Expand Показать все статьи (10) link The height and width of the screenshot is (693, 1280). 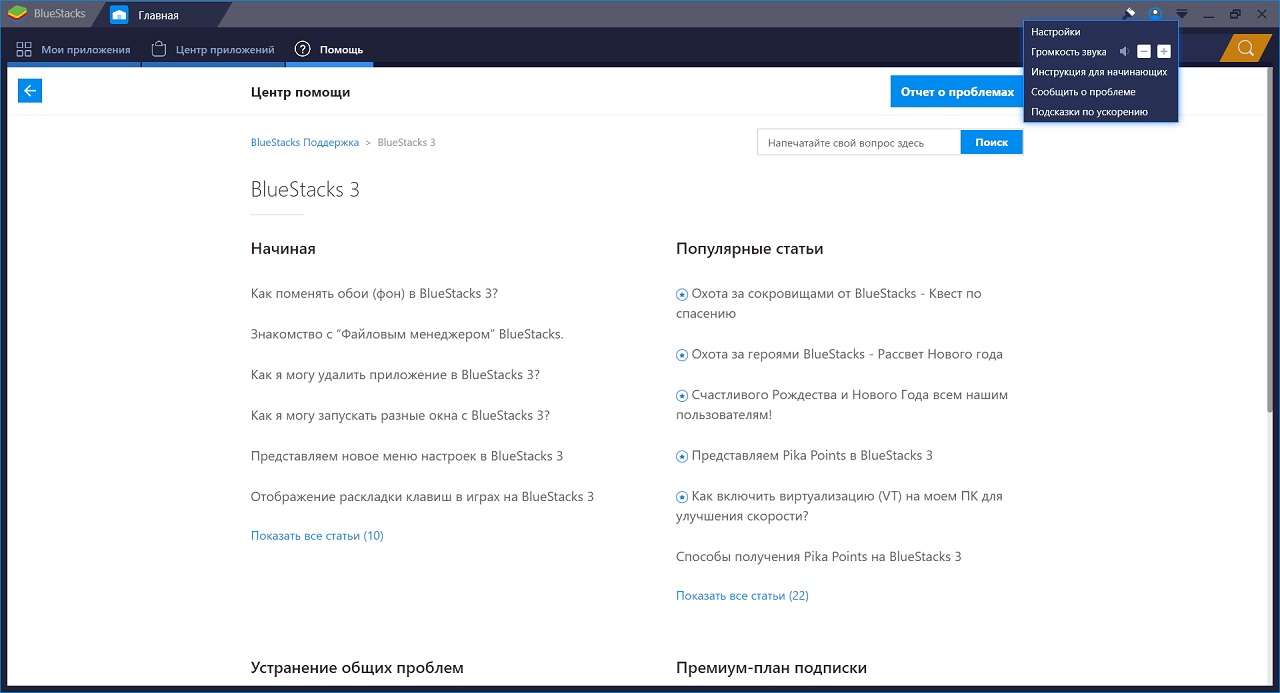click(x=317, y=536)
